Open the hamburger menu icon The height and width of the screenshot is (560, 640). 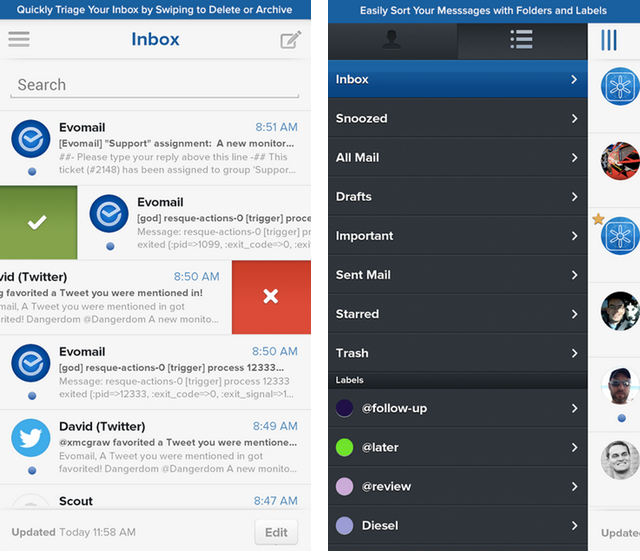[x=18, y=40]
